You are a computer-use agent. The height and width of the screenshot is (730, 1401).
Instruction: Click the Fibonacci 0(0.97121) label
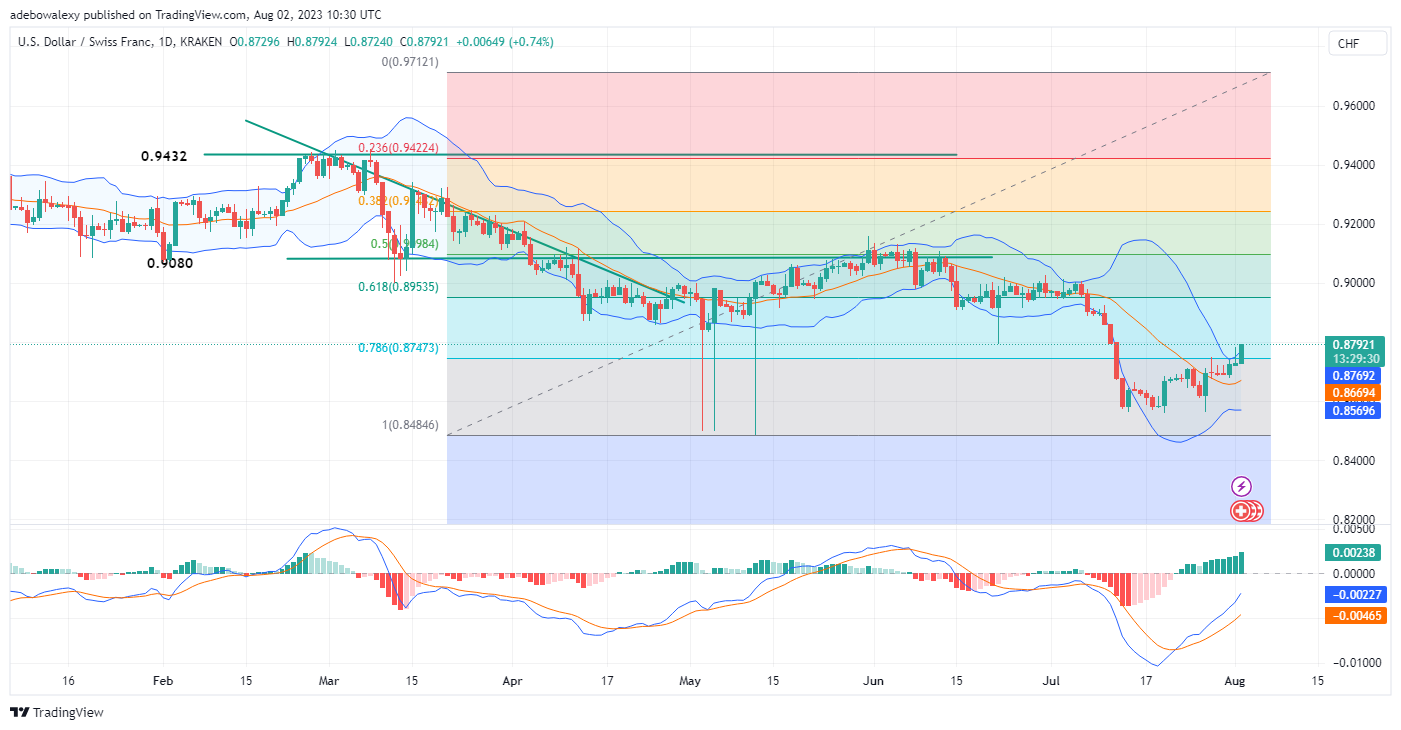pos(412,62)
